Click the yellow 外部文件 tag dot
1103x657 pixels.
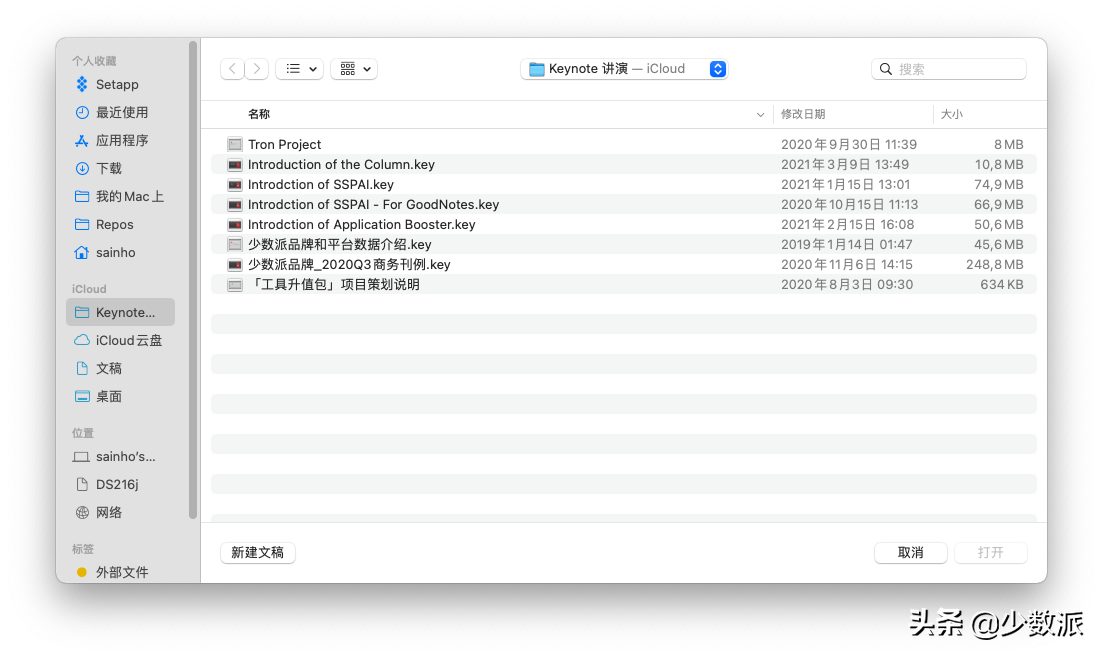(82, 573)
